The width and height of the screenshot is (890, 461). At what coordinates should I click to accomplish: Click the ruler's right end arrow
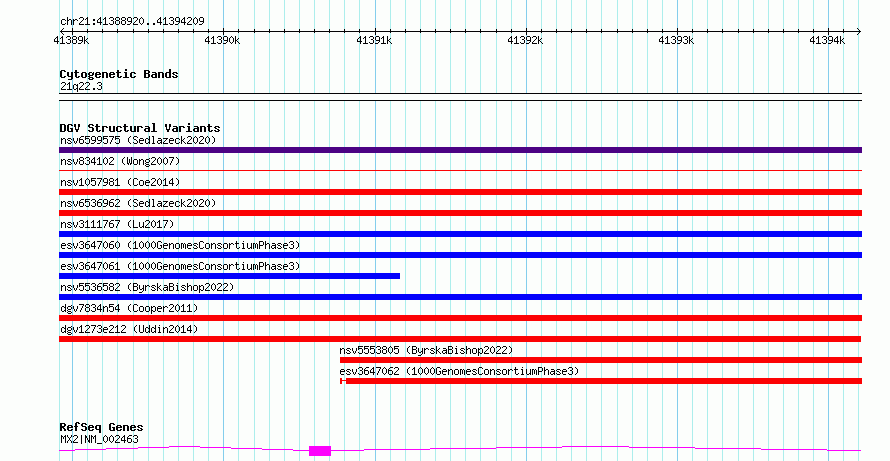coord(859,31)
